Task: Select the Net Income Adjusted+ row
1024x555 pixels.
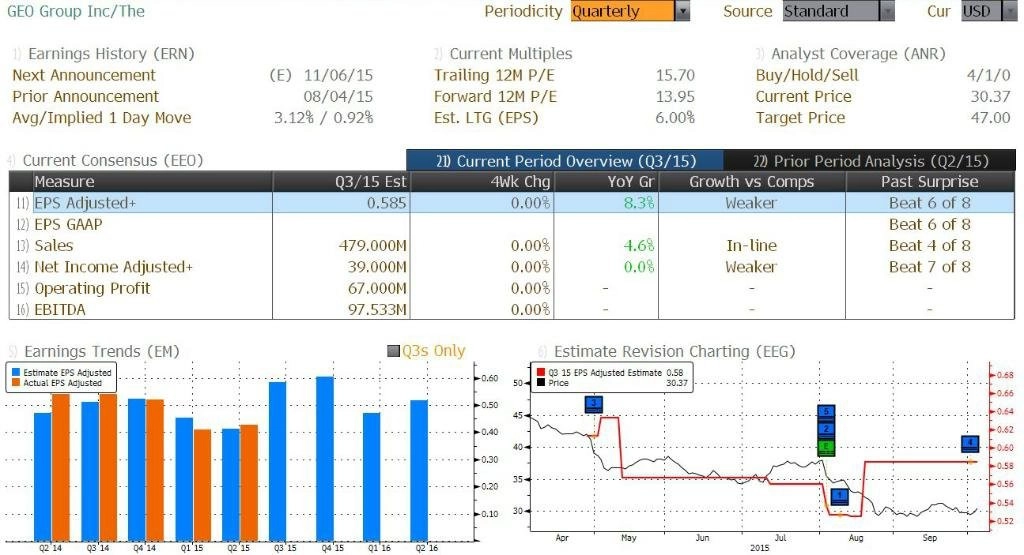Action: pyautogui.click(x=512, y=266)
